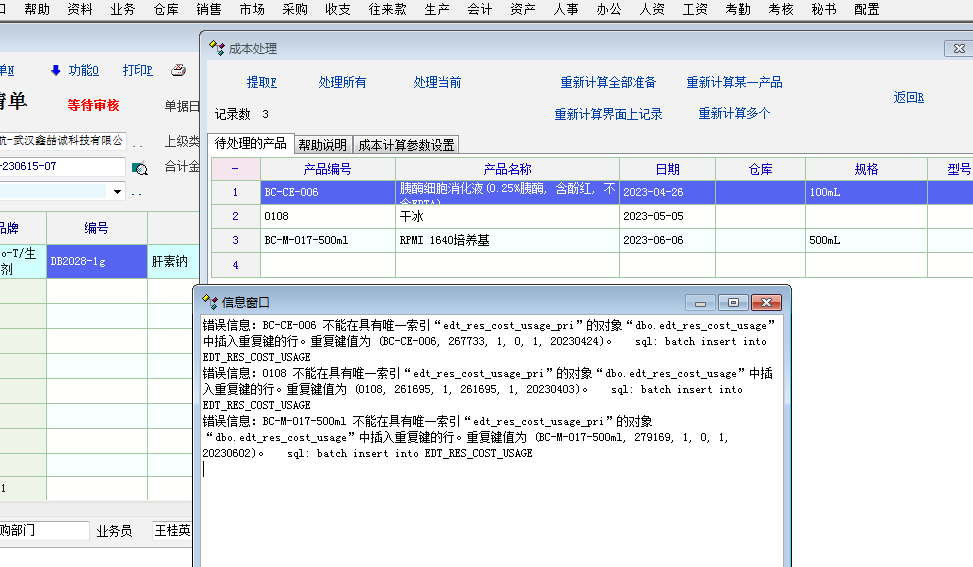Click the 处理所有 button

pos(342,82)
